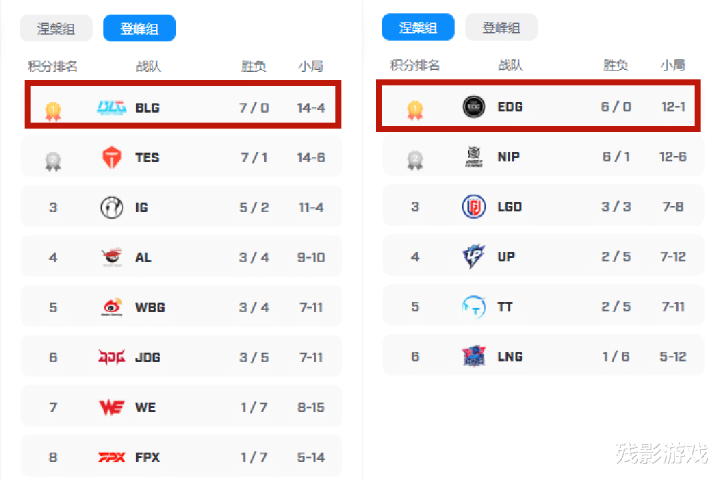
Task: Click NIP's silver second-place medal
Action: (x=415, y=160)
